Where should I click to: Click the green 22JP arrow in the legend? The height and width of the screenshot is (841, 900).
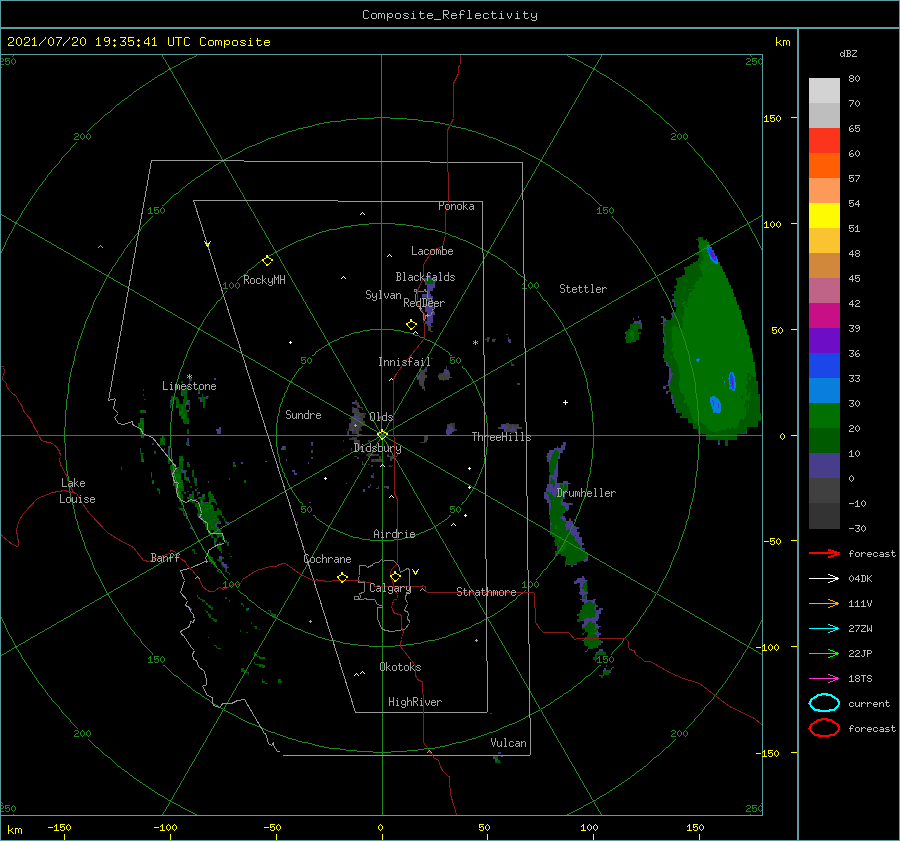coord(824,653)
